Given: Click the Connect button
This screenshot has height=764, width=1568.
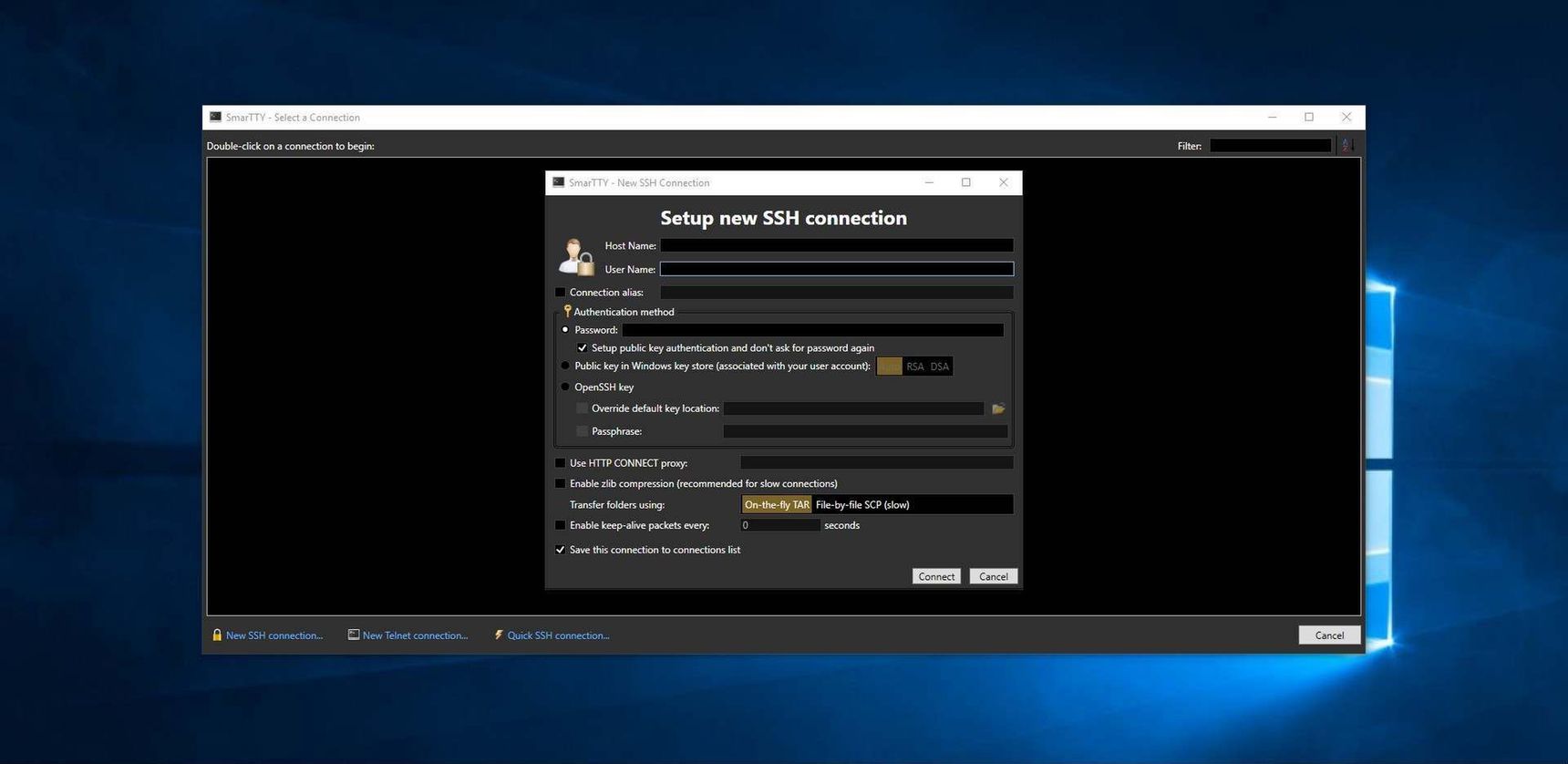Looking at the screenshot, I should pyautogui.click(x=936, y=576).
